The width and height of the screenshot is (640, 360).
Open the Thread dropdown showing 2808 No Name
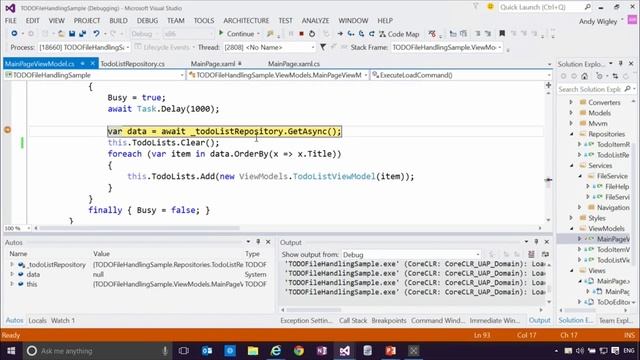(269, 47)
